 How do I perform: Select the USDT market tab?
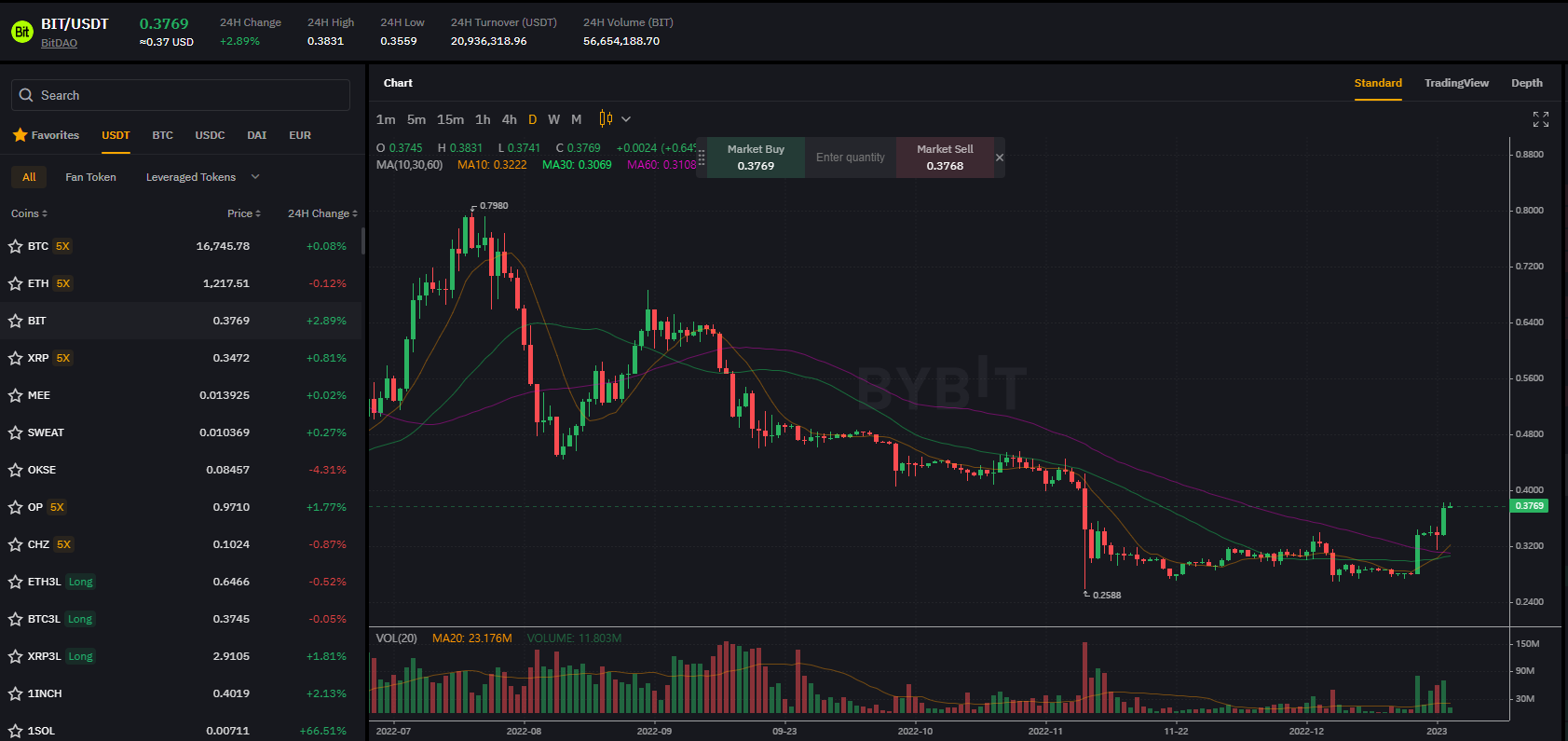point(116,135)
